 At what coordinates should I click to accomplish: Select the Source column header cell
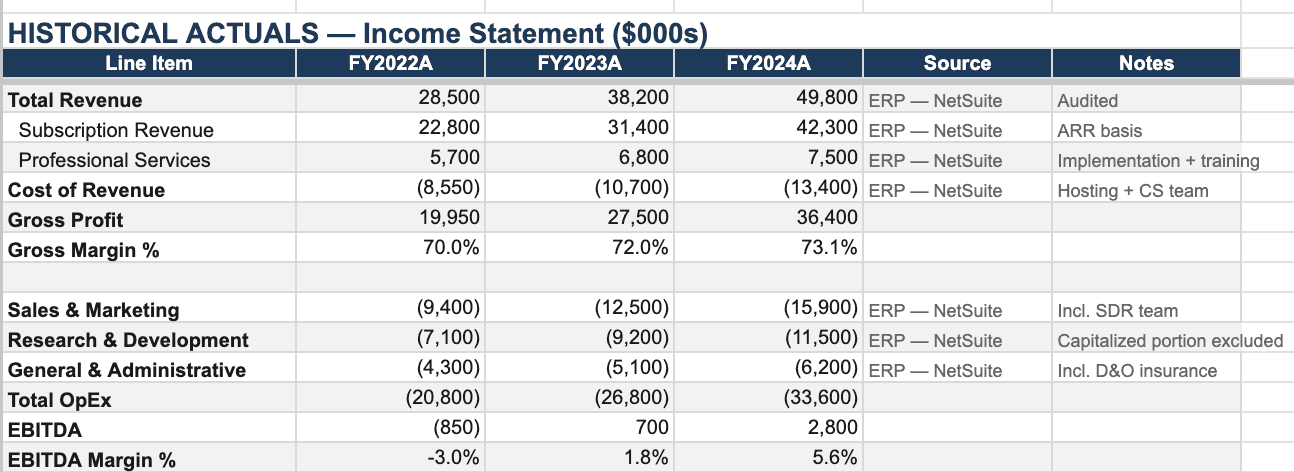tap(957, 63)
